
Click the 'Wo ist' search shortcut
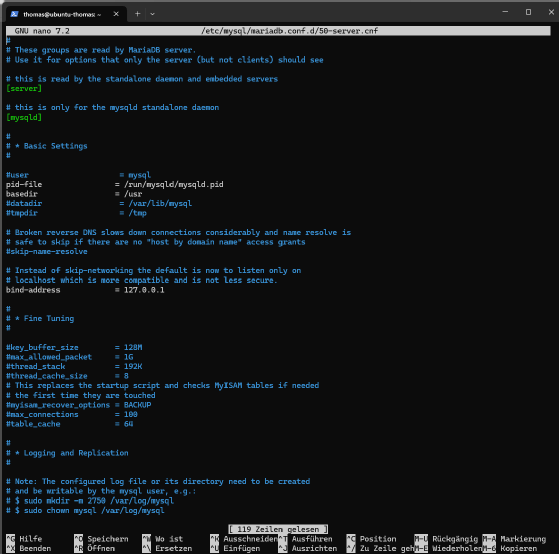pos(163,539)
